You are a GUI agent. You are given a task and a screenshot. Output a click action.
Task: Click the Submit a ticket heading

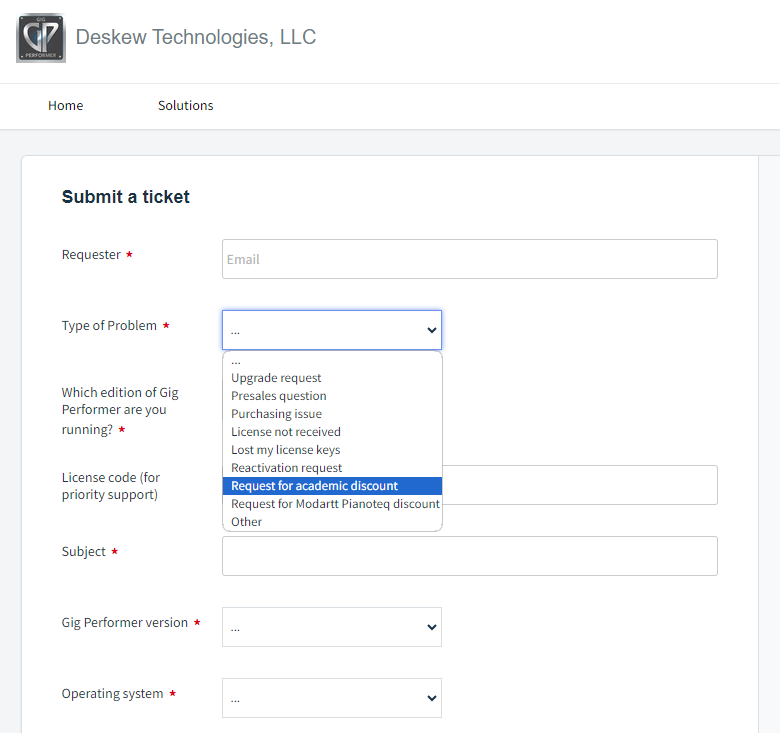[x=125, y=197]
